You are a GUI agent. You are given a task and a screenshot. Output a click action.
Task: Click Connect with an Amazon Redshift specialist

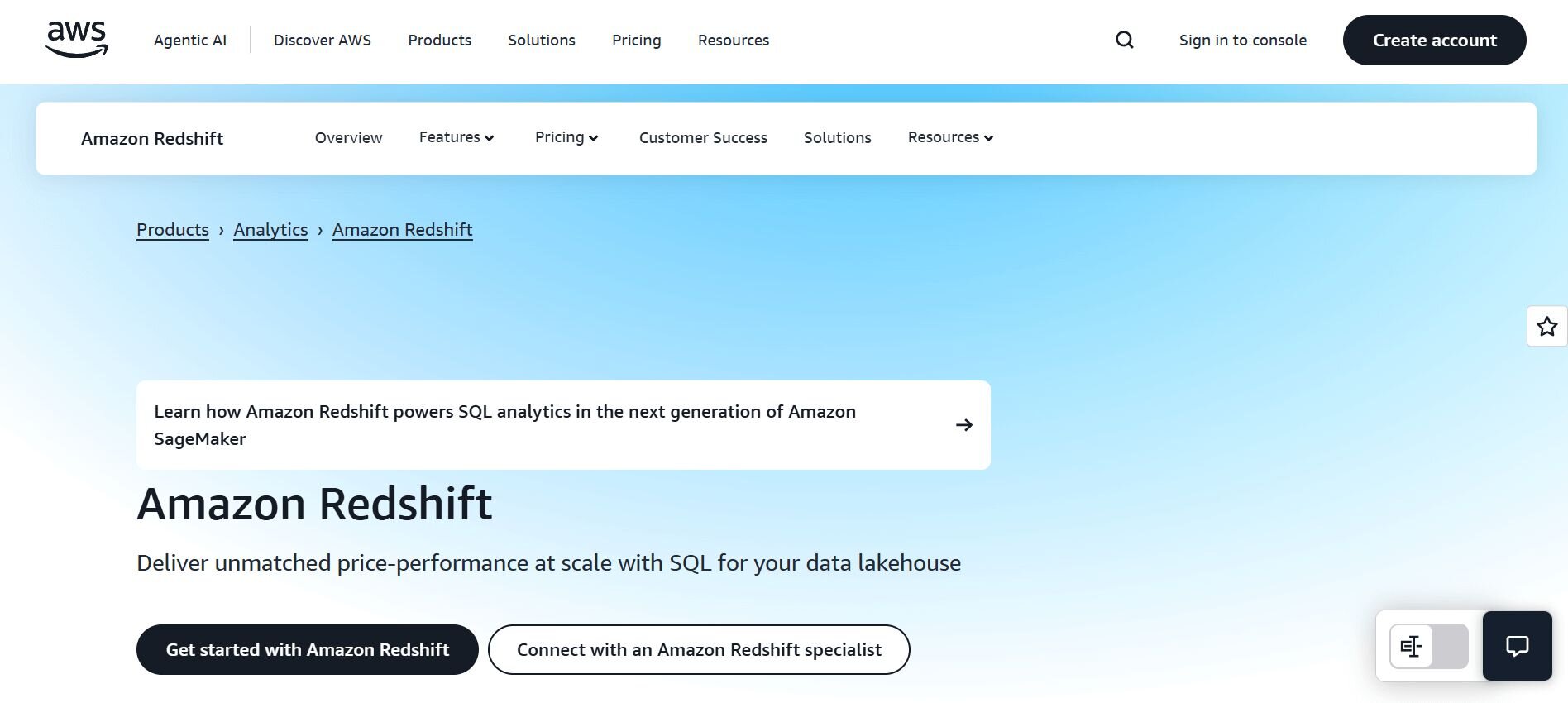click(x=699, y=650)
